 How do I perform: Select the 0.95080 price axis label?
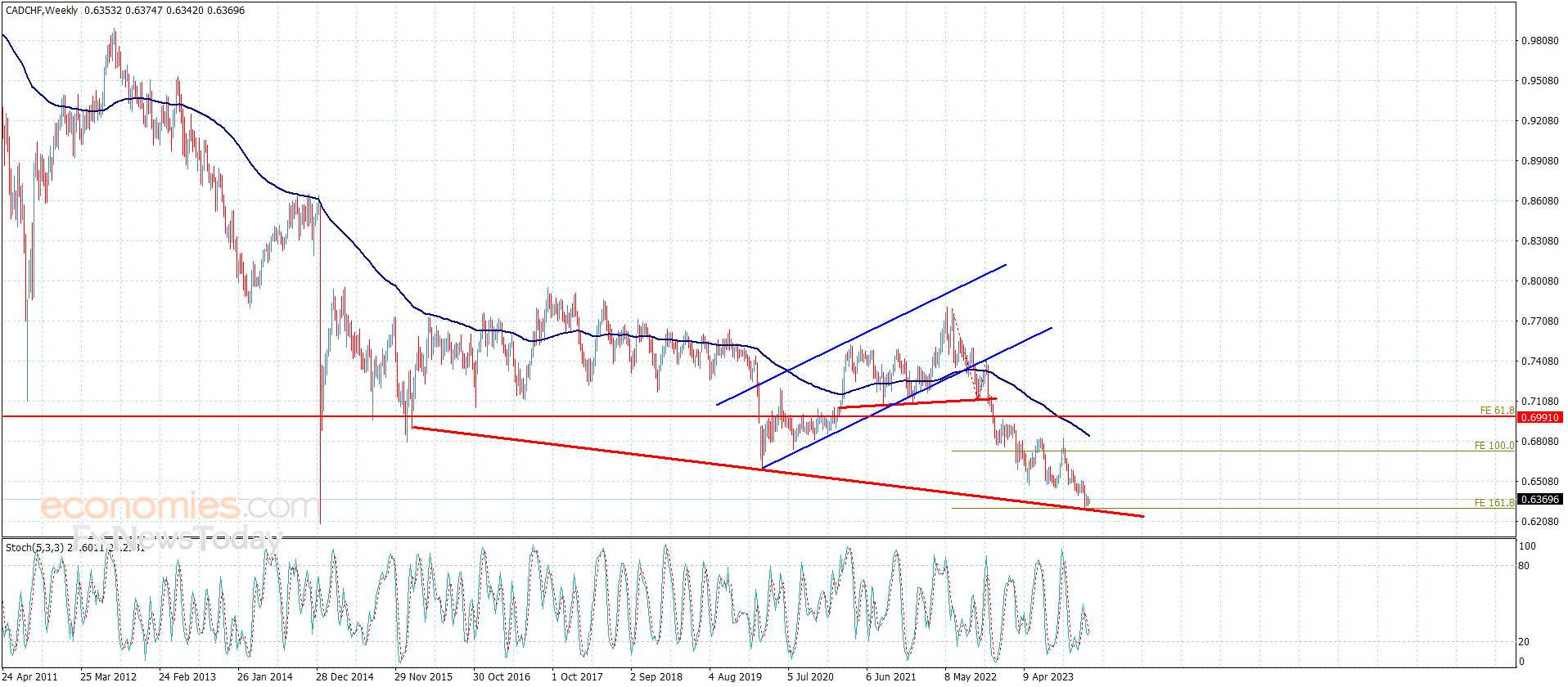1539,81
